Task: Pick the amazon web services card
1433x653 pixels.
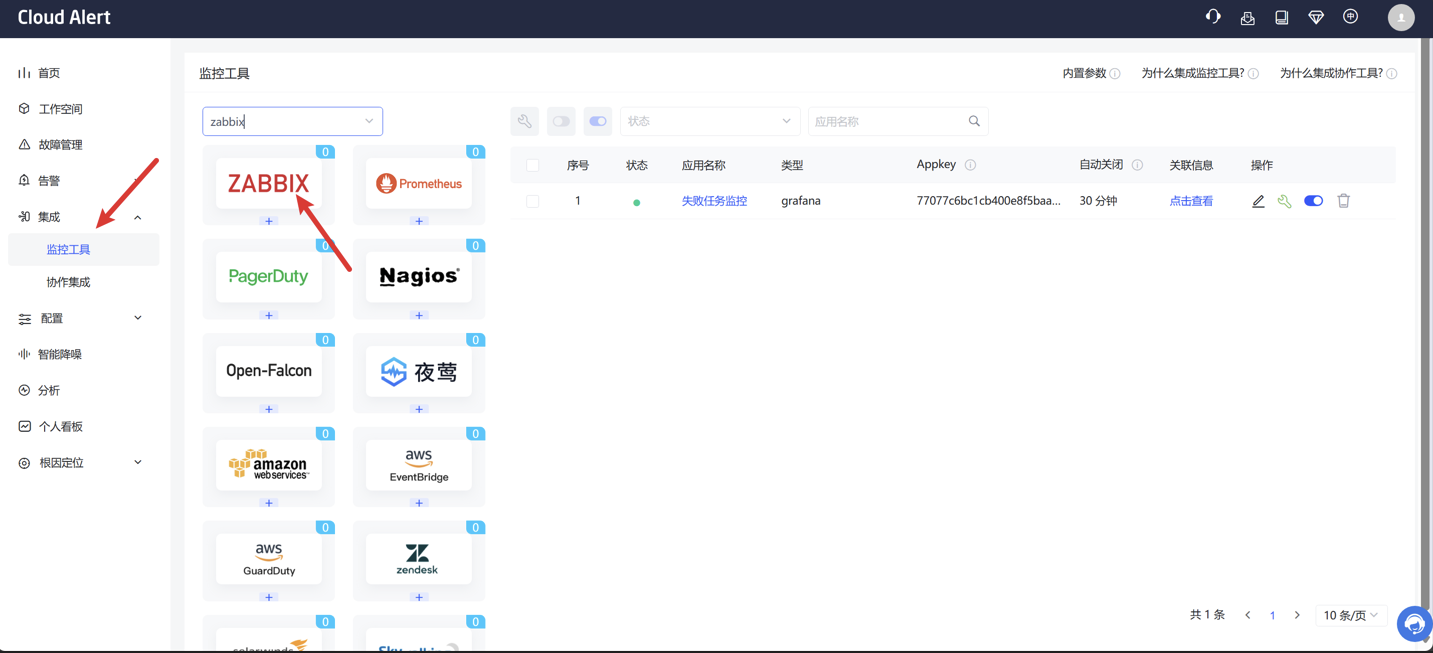Action: click(269, 464)
